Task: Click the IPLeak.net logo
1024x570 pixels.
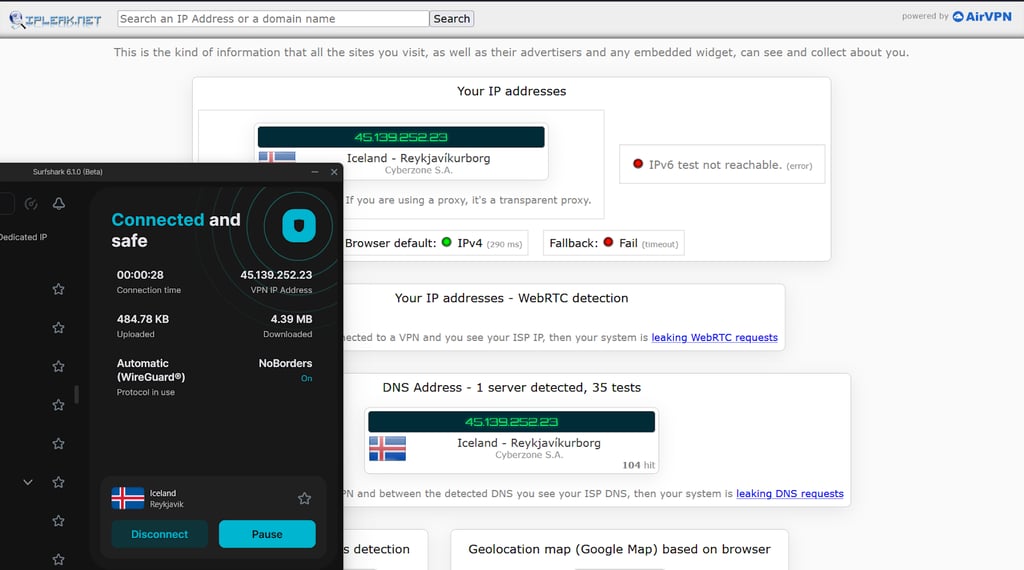Action: pos(56,20)
